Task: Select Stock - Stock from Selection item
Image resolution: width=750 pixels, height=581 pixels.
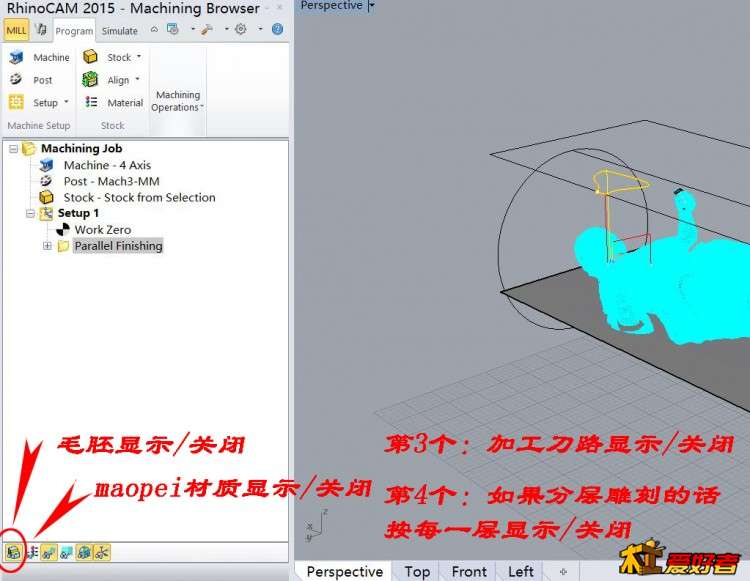Action: coord(139,197)
